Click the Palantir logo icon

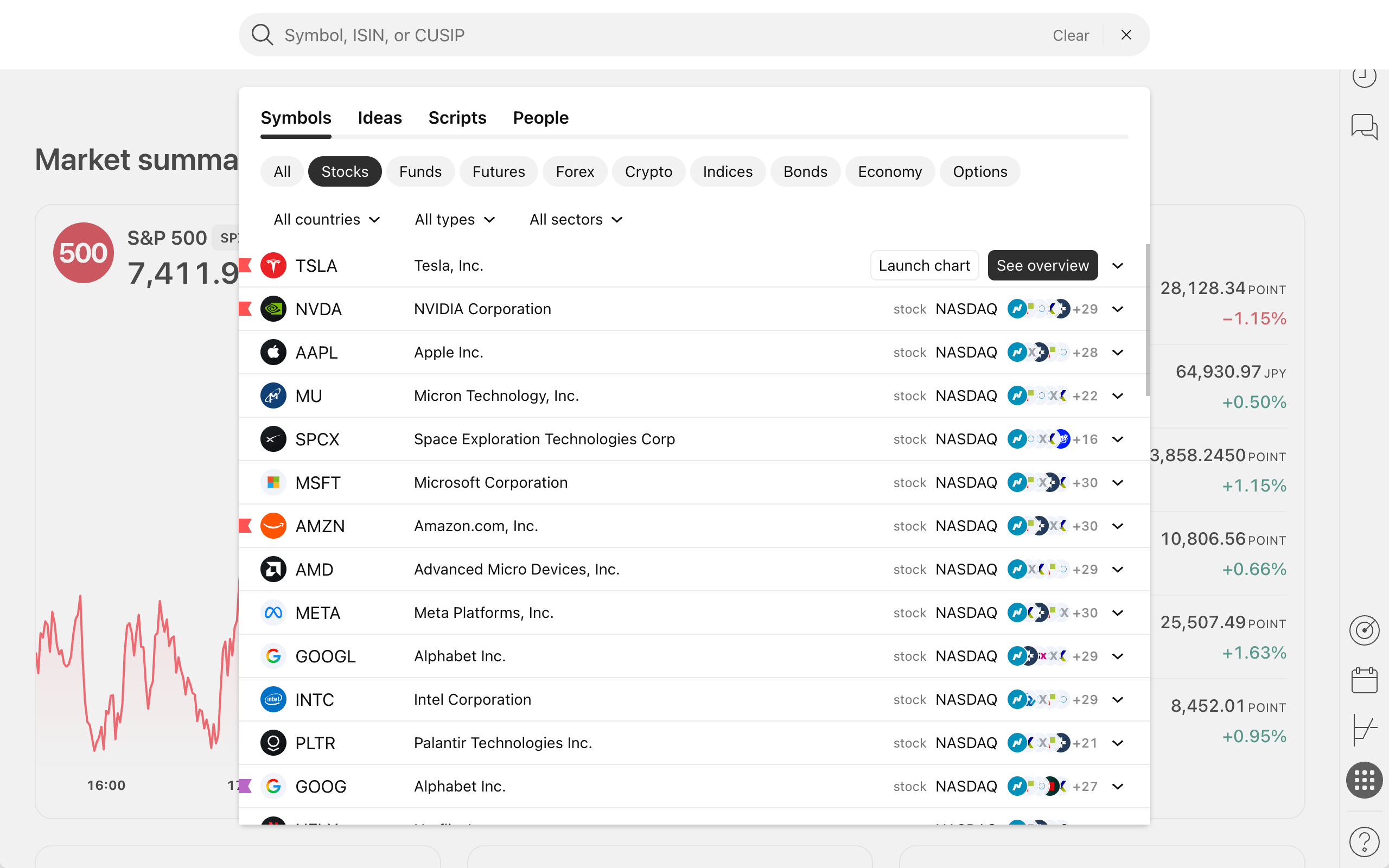point(273,743)
